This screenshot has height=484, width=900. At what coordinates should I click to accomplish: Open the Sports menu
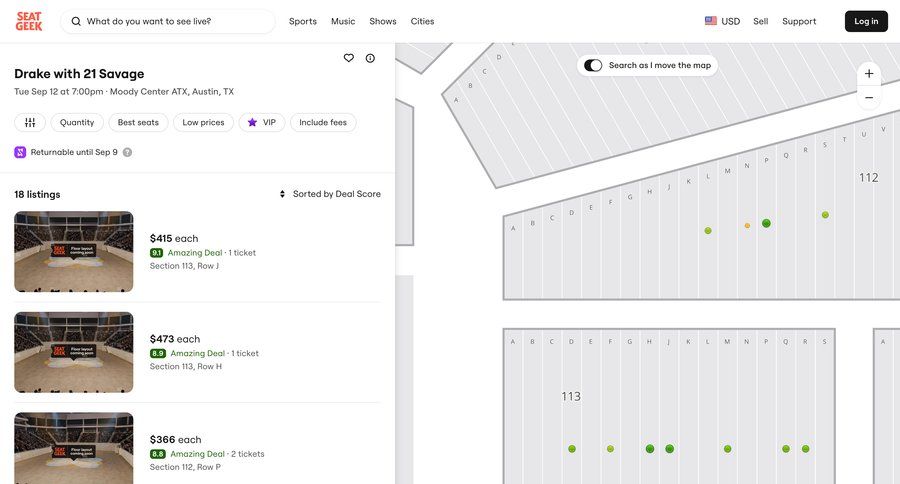tap(303, 21)
